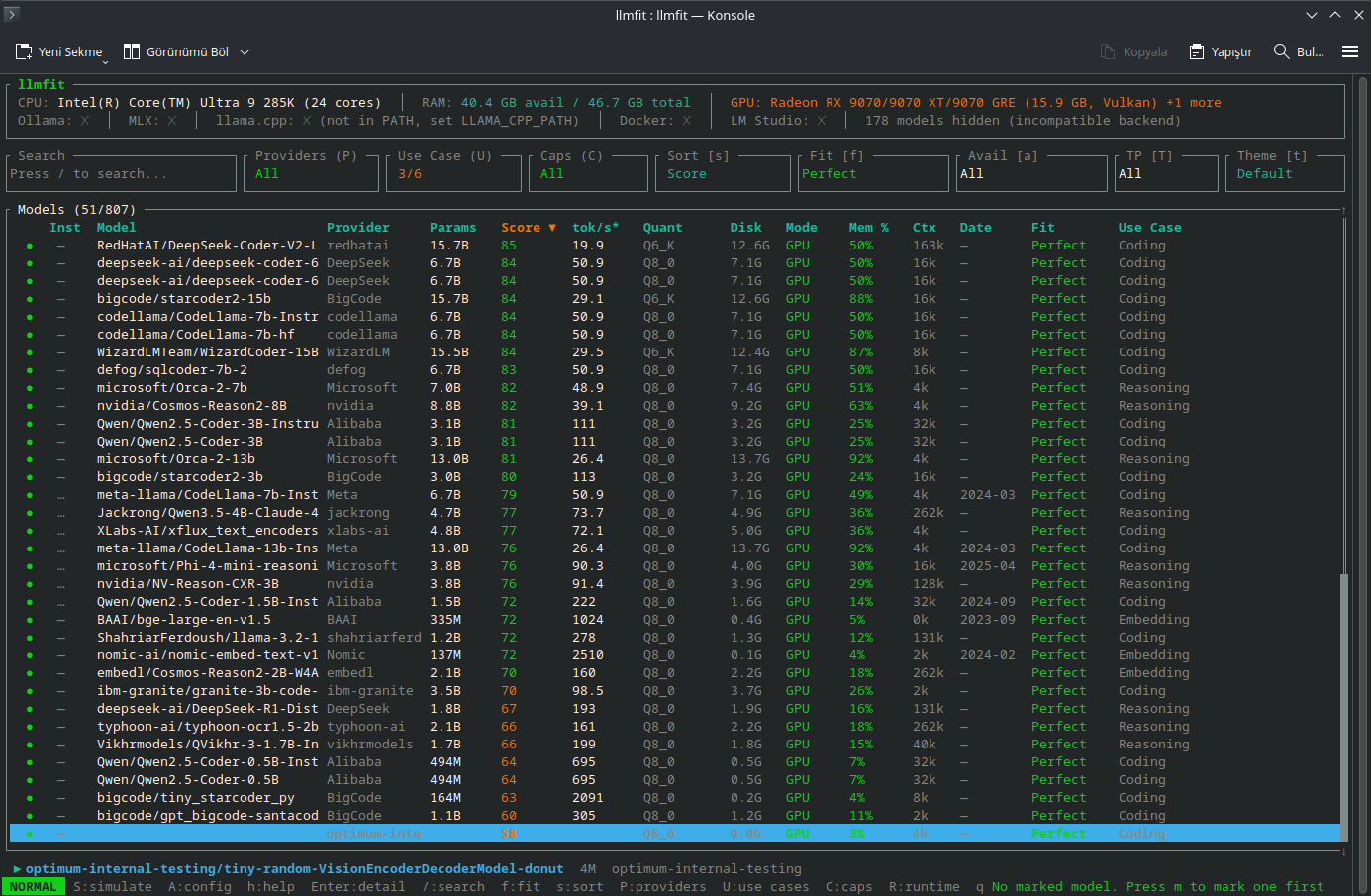Open the Avail [a] filter box
1371x896 pixels.
pos(1029,174)
